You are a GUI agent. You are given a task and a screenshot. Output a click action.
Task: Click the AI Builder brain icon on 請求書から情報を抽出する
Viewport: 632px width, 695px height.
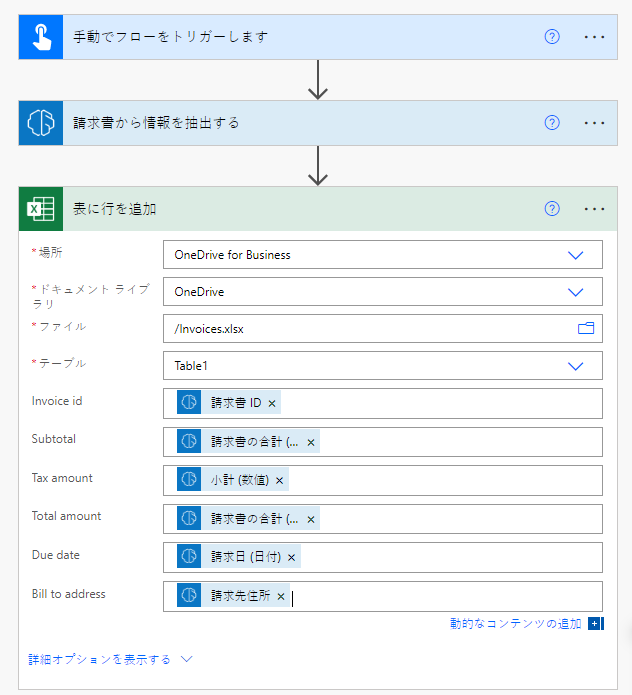(x=41, y=123)
